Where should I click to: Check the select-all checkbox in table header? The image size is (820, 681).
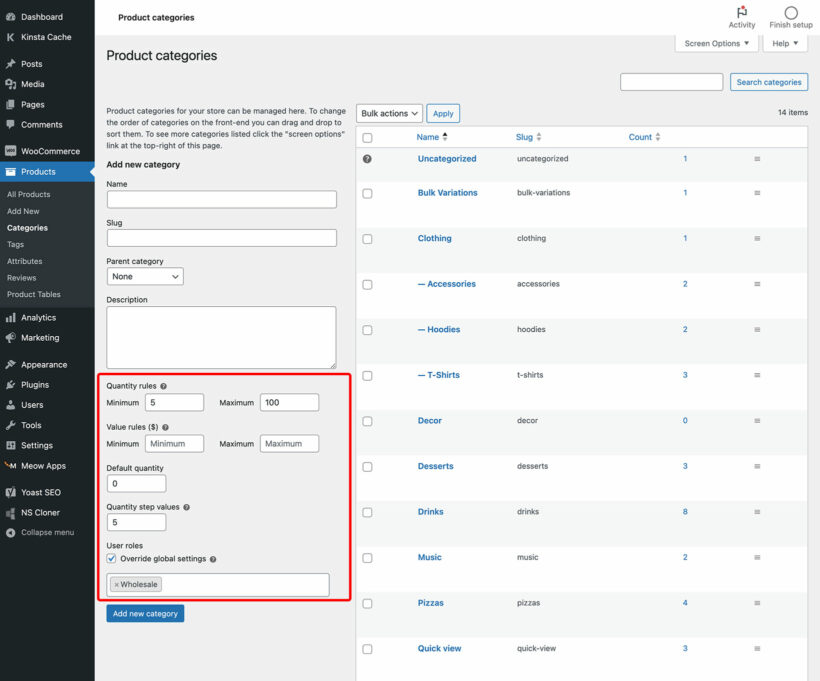[367, 137]
